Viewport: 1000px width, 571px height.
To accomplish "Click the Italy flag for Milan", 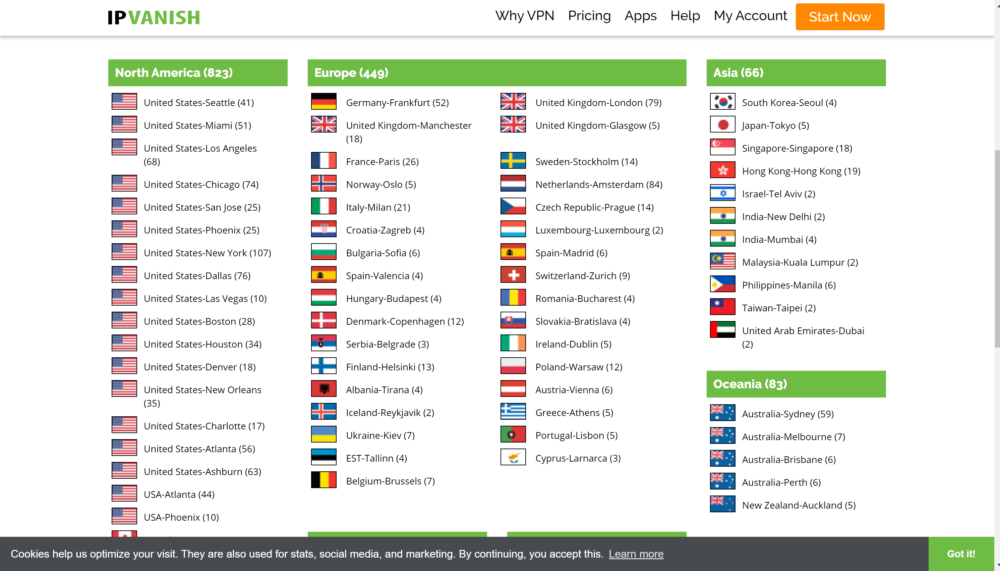I will [323, 207].
